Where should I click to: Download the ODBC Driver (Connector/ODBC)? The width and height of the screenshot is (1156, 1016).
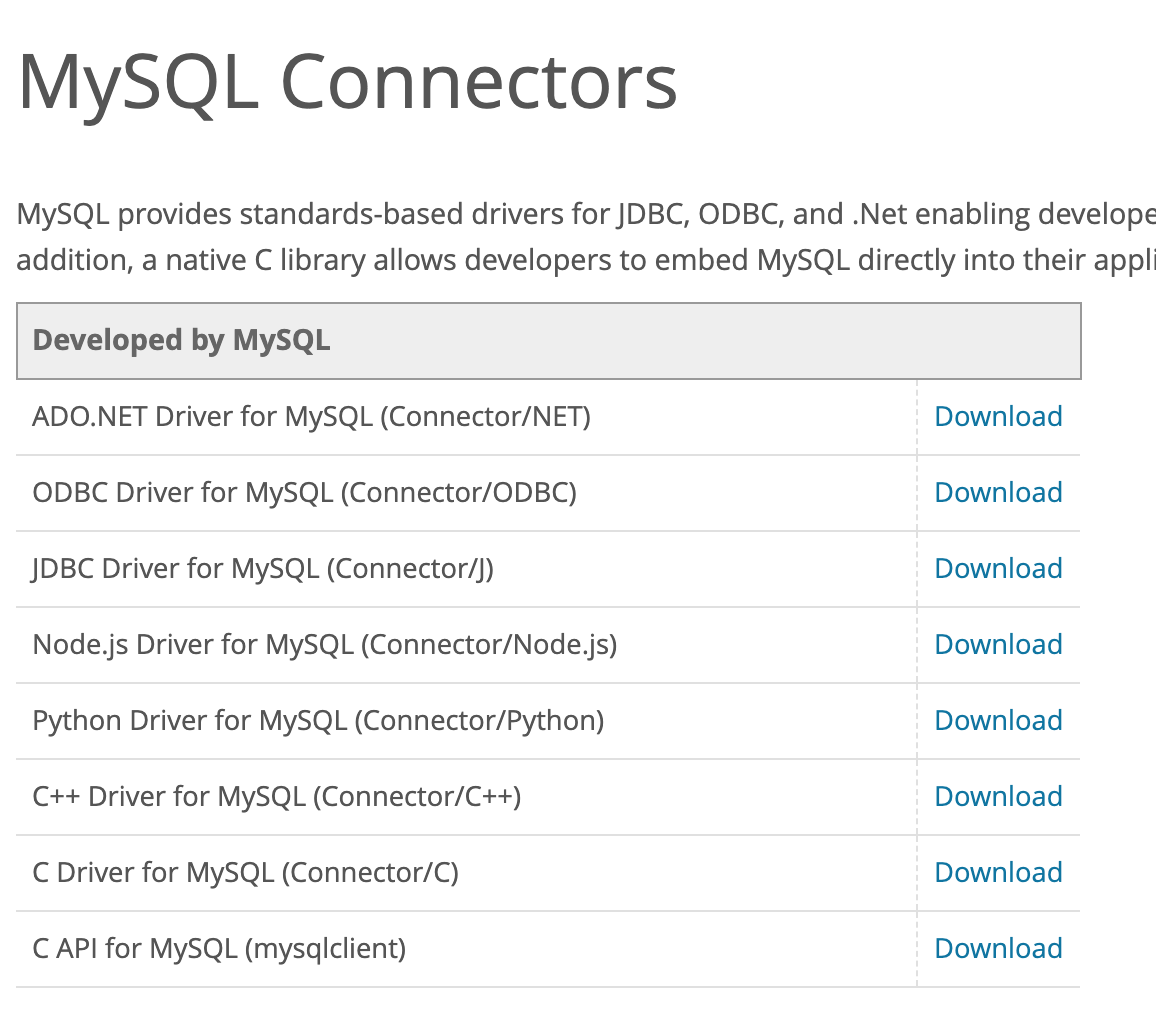(998, 493)
